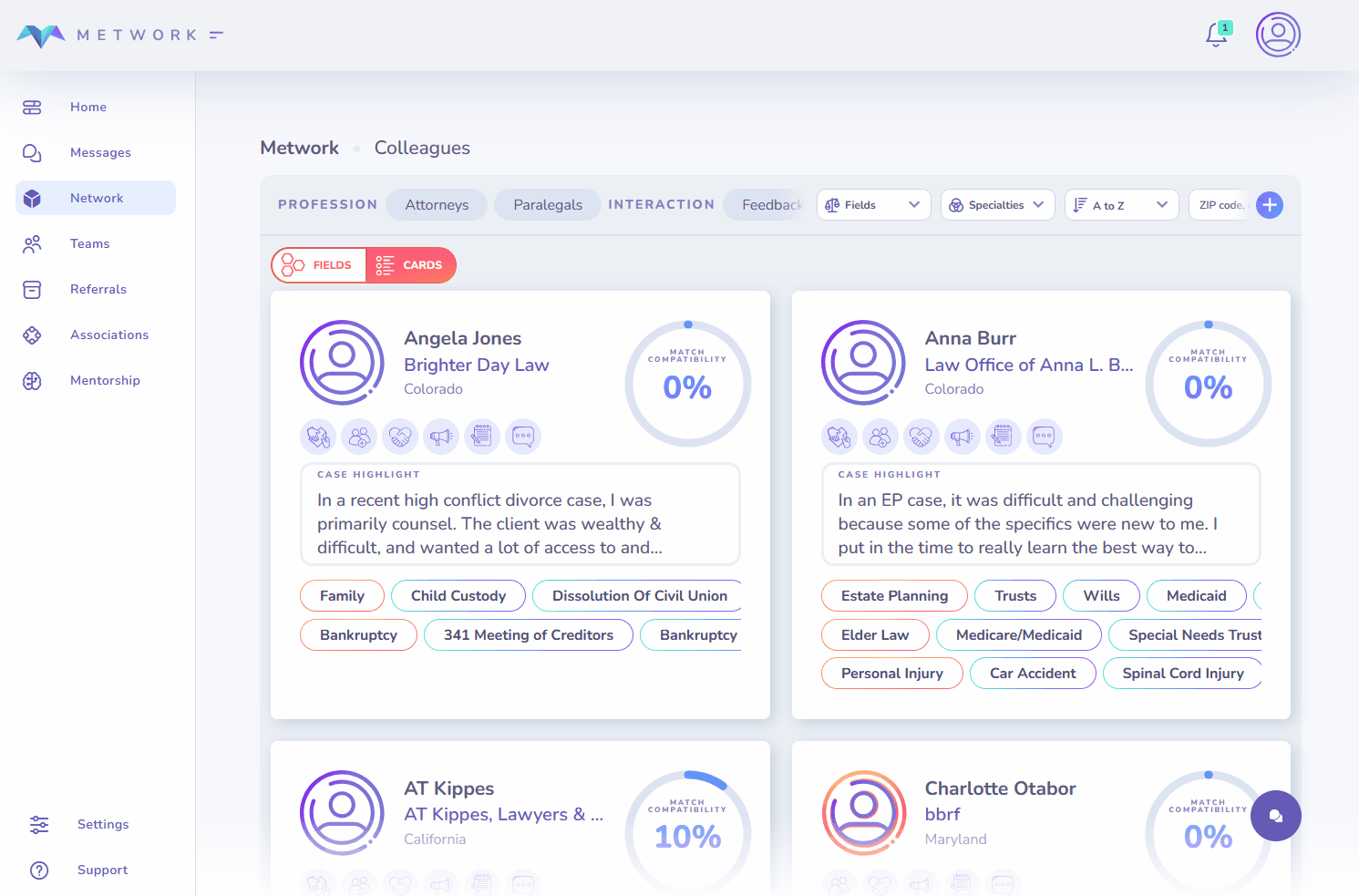Click Anna Burr's speech bubble icon
This screenshot has height=896, width=1359.
(1045, 437)
